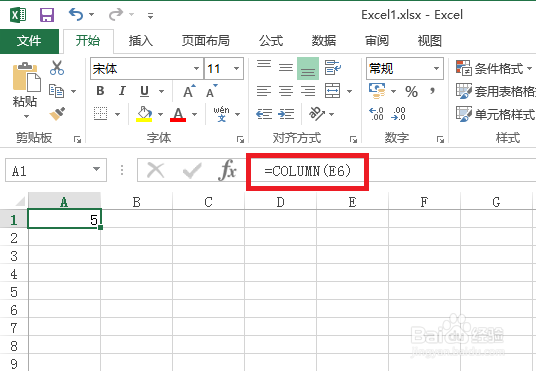Click merge and center icon
536x371 pixels.
(x=333, y=91)
